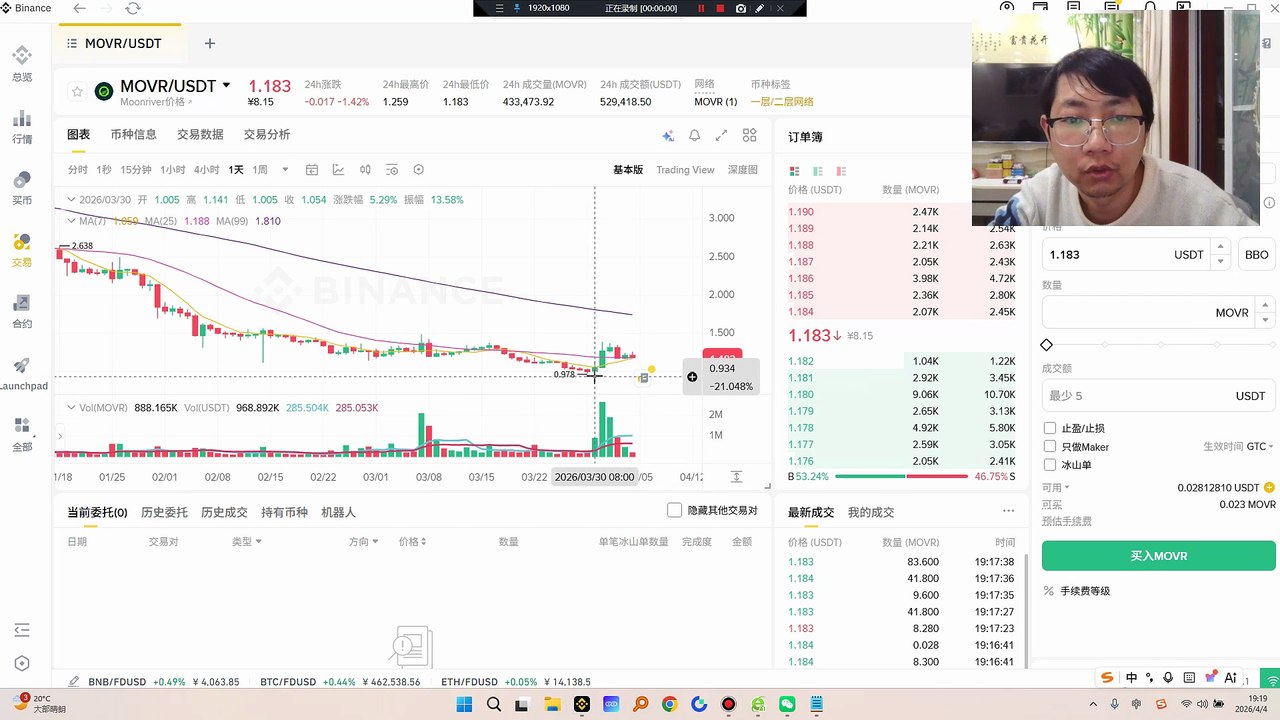Click the order amount slider handle
This screenshot has height=720, width=1280.
coord(1047,345)
